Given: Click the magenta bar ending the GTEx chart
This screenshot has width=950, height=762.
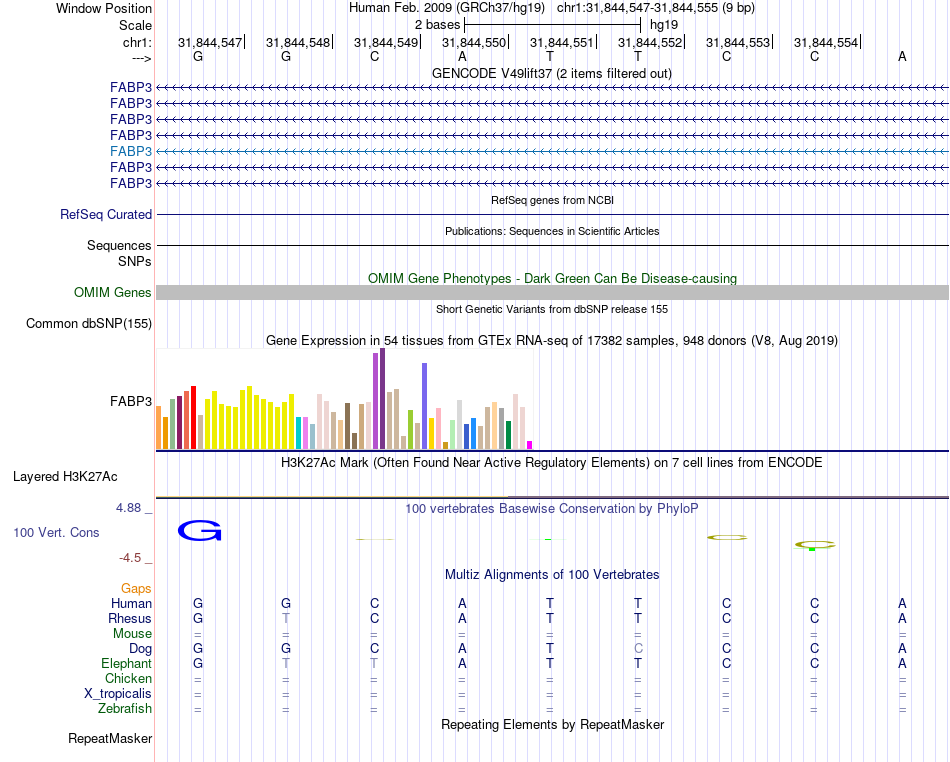Looking at the screenshot, I should [x=530, y=445].
